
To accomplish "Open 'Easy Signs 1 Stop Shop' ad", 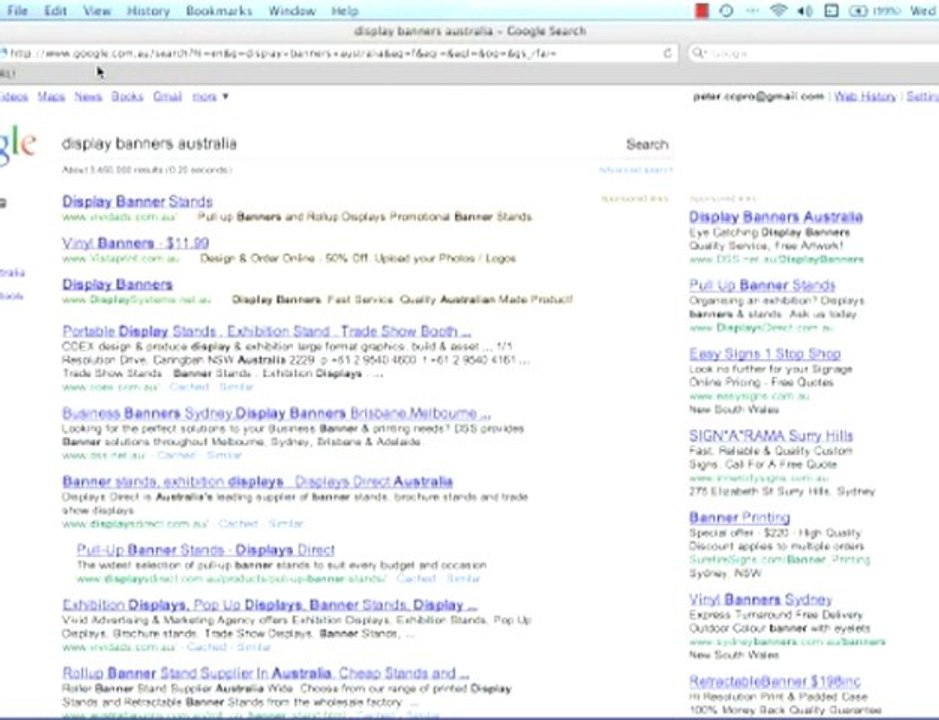I will pyautogui.click(x=765, y=353).
